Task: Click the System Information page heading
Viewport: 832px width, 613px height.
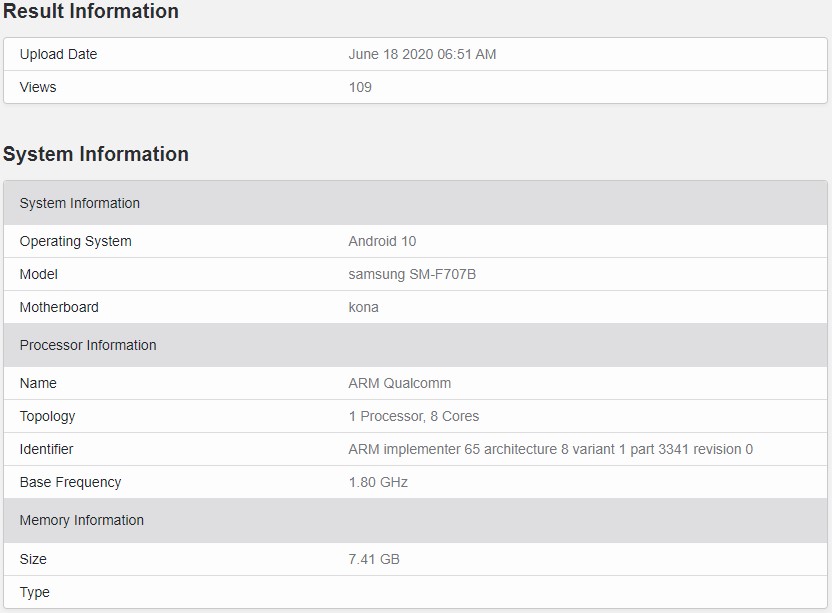Action: point(96,154)
